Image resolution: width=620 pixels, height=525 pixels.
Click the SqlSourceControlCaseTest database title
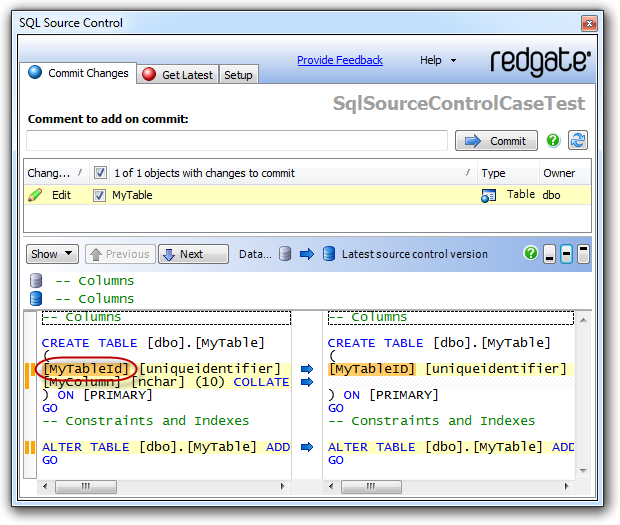[x=459, y=103]
